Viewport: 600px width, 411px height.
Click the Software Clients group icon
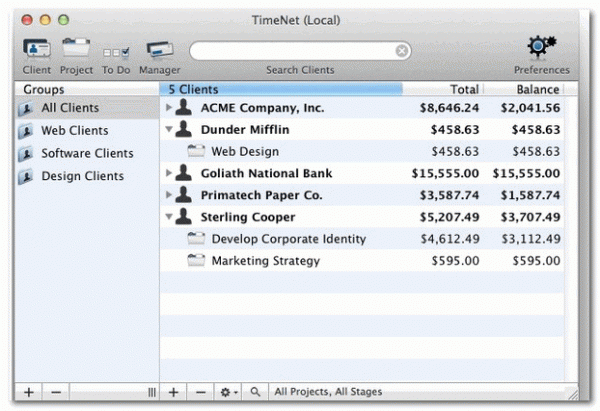tap(26, 154)
